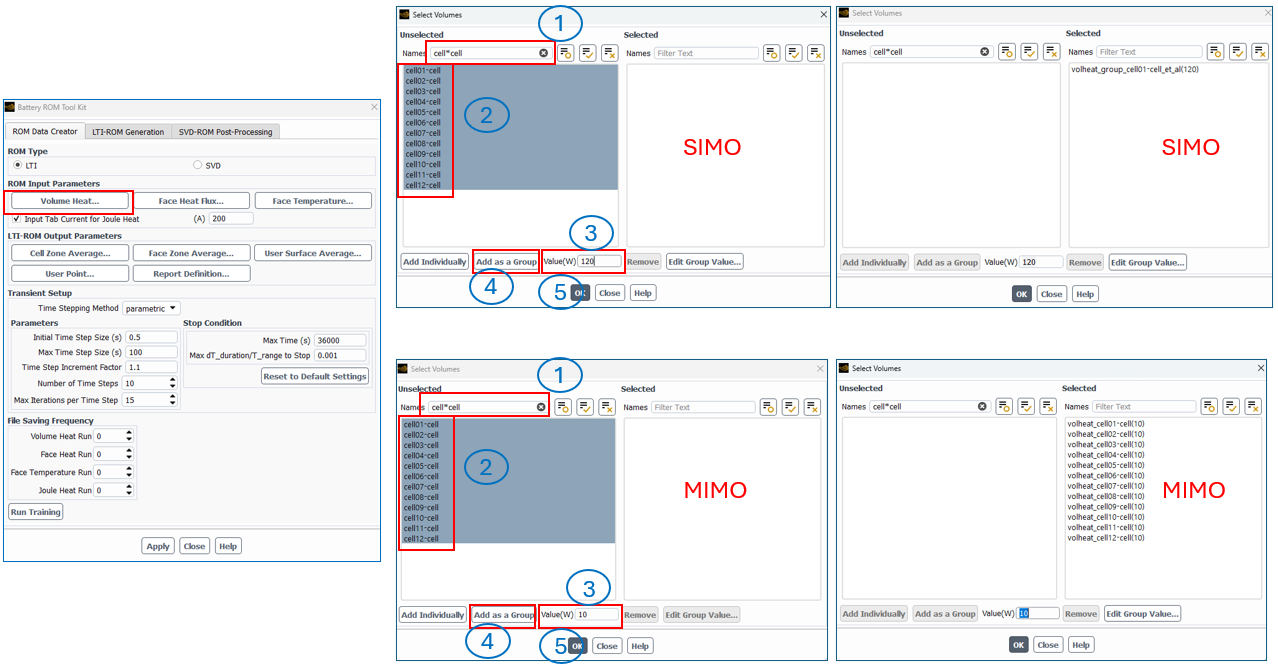Select the SVD ROM type radio button
The image size is (1278, 671).
[197, 165]
